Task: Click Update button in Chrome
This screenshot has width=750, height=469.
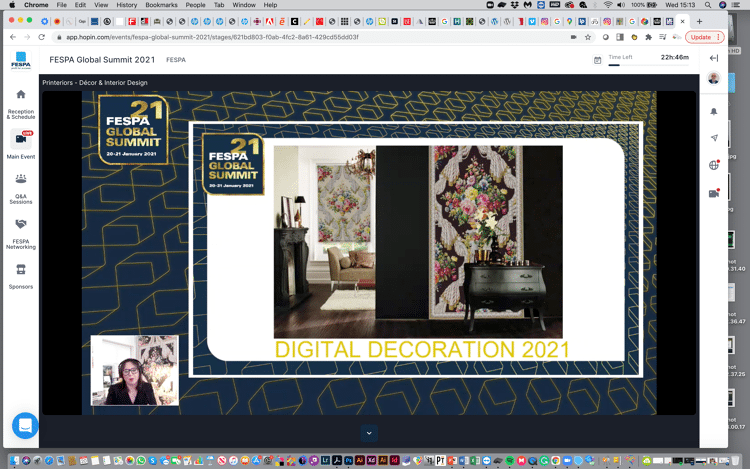Action: pyautogui.click(x=705, y=37)
